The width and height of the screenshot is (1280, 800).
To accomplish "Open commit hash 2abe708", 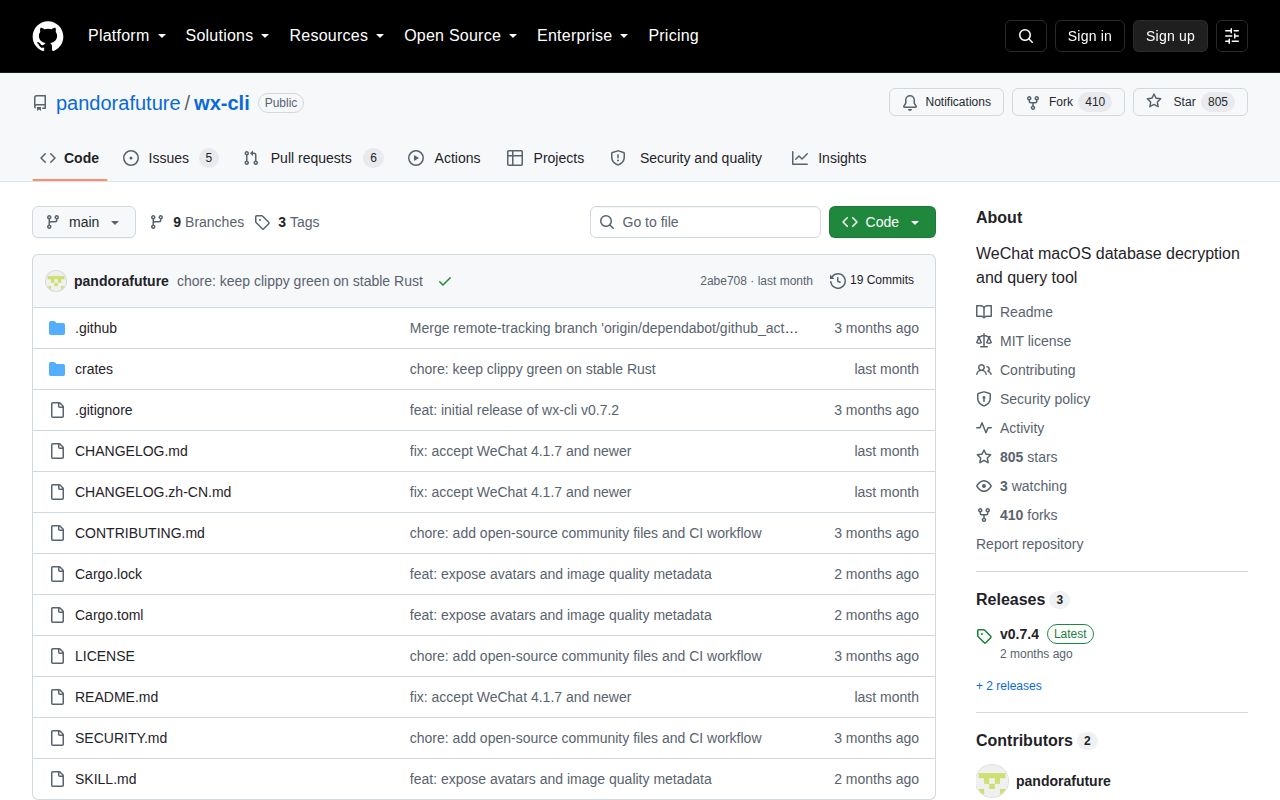I will (x=723, y=281).
